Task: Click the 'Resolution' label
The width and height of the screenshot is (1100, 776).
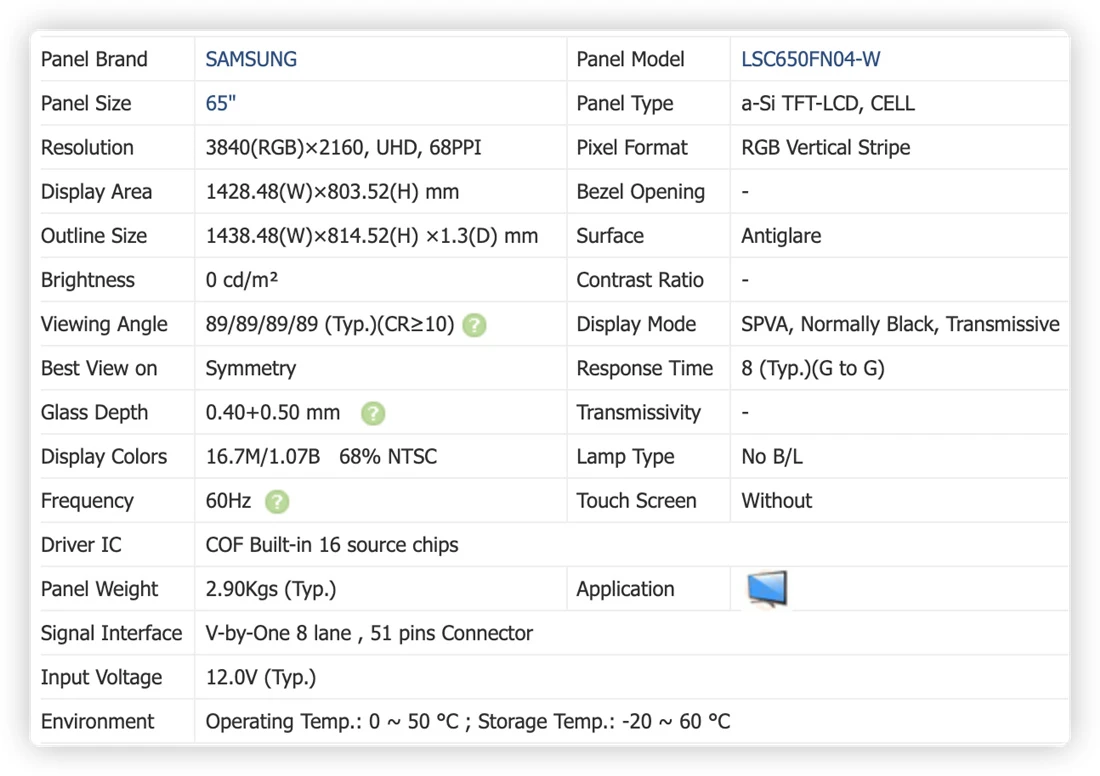Action: point(87,147)
